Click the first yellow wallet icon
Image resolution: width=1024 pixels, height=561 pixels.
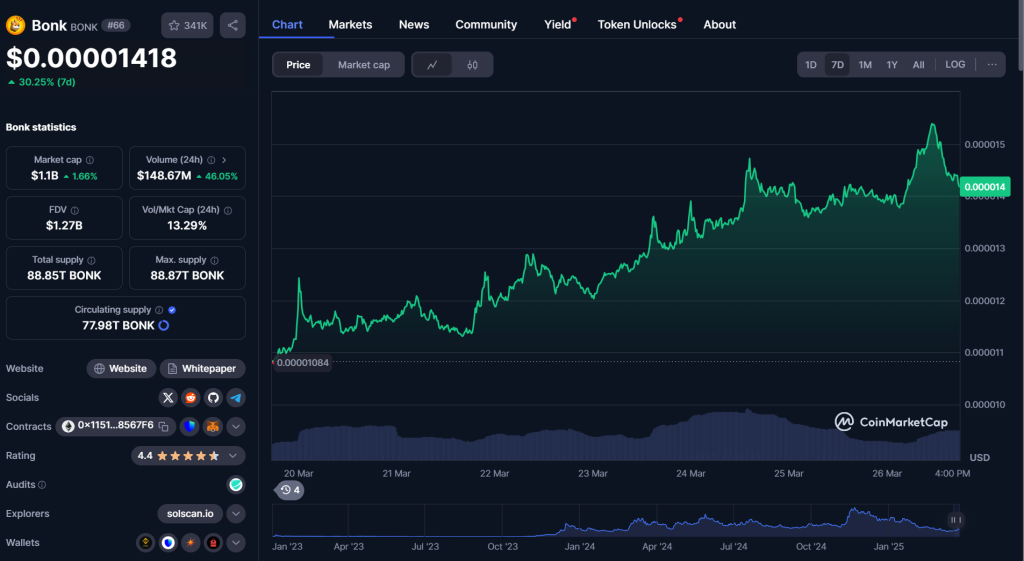pos(145,543)
